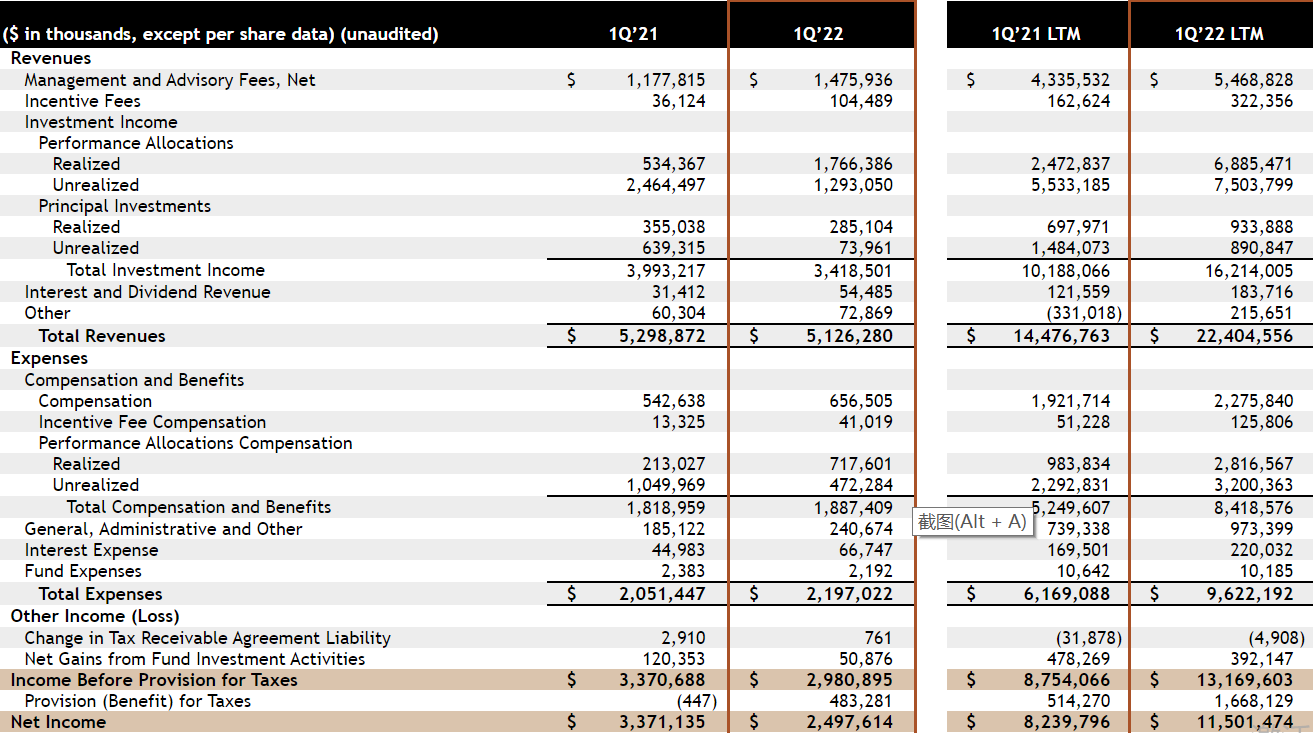
Task: Click the 'Performance Allocations Compensation' row label
Action: coord(195,443)
